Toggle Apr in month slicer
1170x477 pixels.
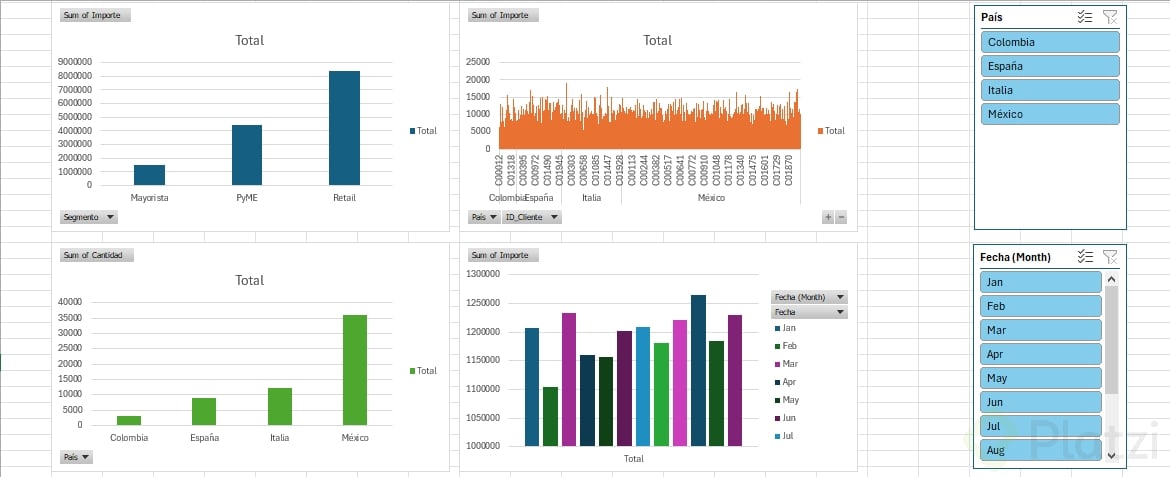1040,354
